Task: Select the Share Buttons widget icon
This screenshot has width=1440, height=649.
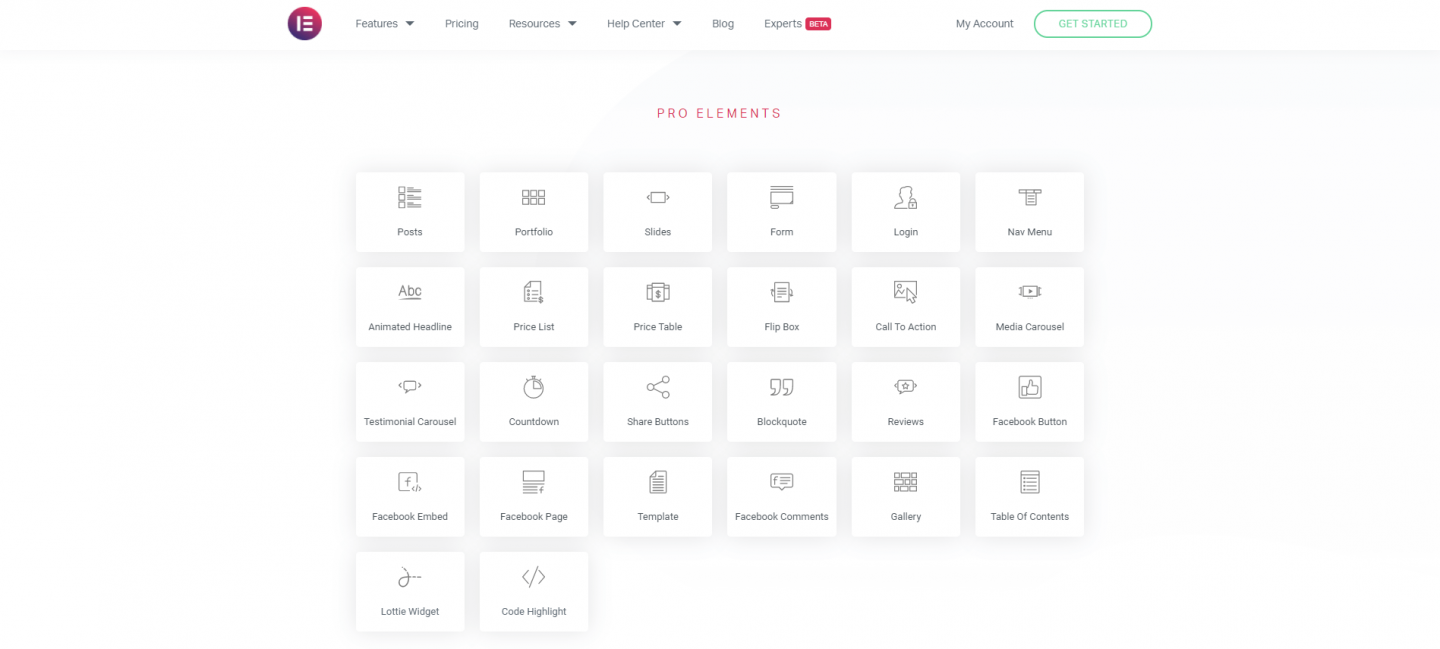Action: [658, 387]
